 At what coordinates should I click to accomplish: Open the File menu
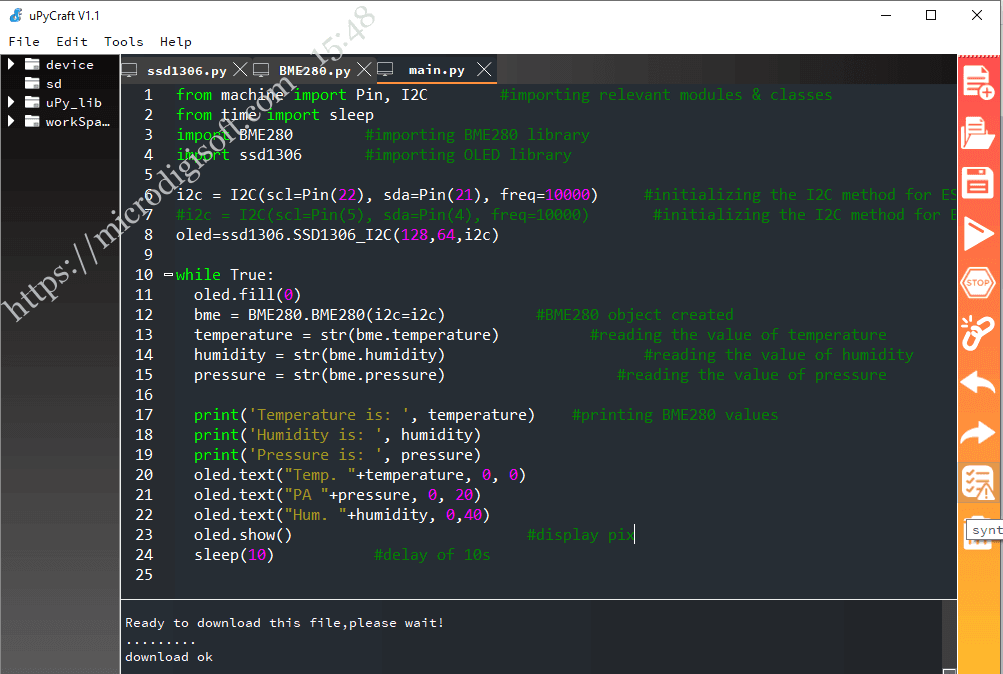click(24, 41)
